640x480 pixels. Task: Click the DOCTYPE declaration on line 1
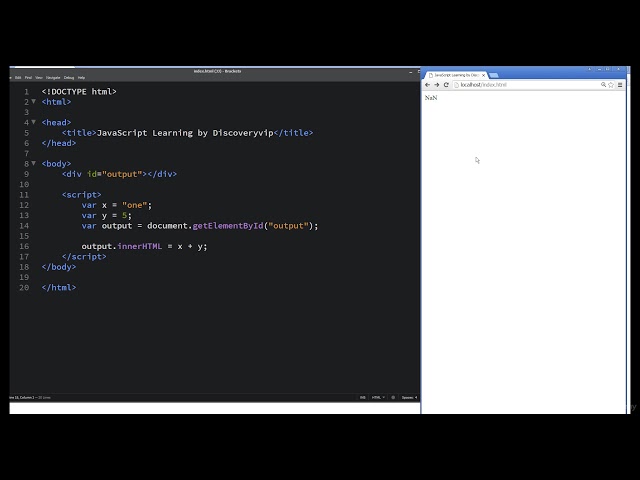(79, 91)
